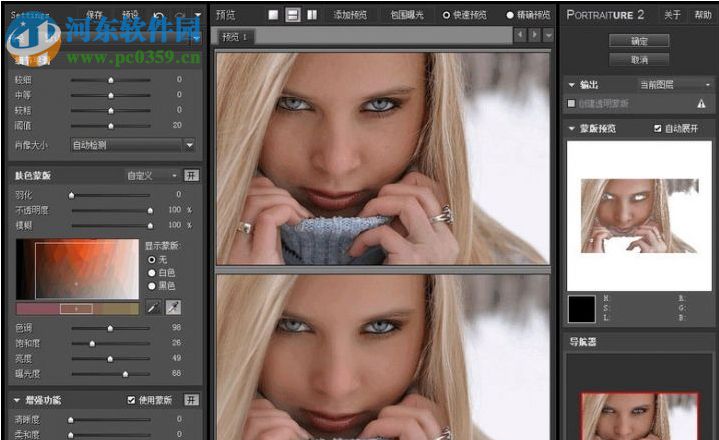Click the 不透明度 slider handle

(150, 210)
